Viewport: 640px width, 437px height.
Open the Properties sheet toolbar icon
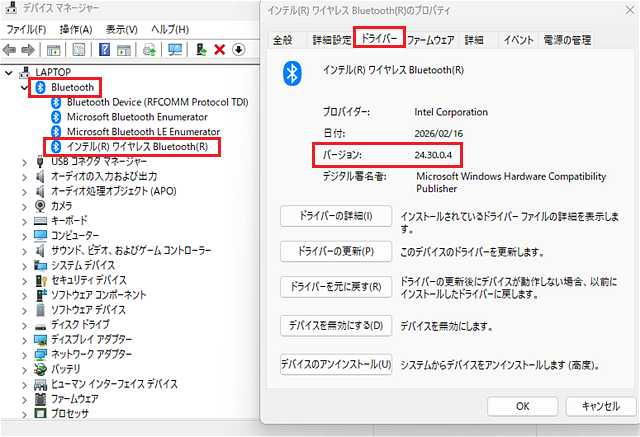[x=79, y=50]
